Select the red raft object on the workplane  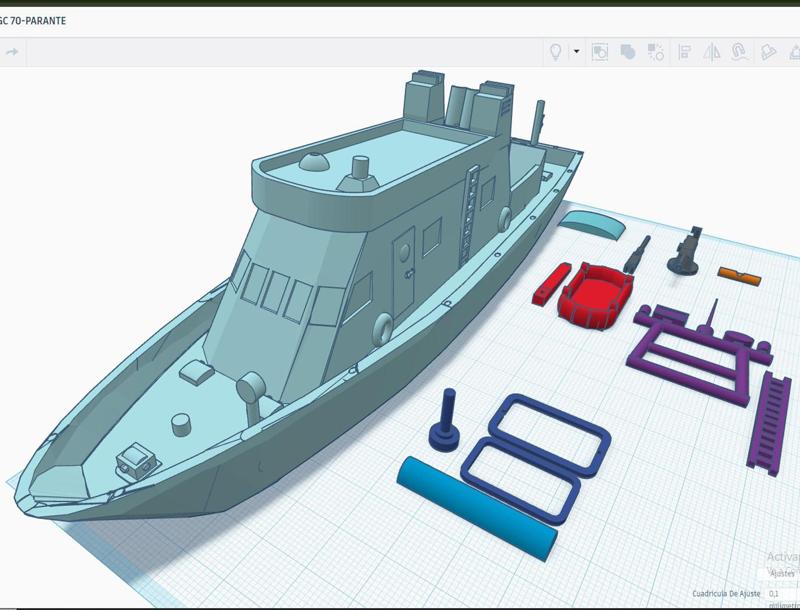pos(595,295)
